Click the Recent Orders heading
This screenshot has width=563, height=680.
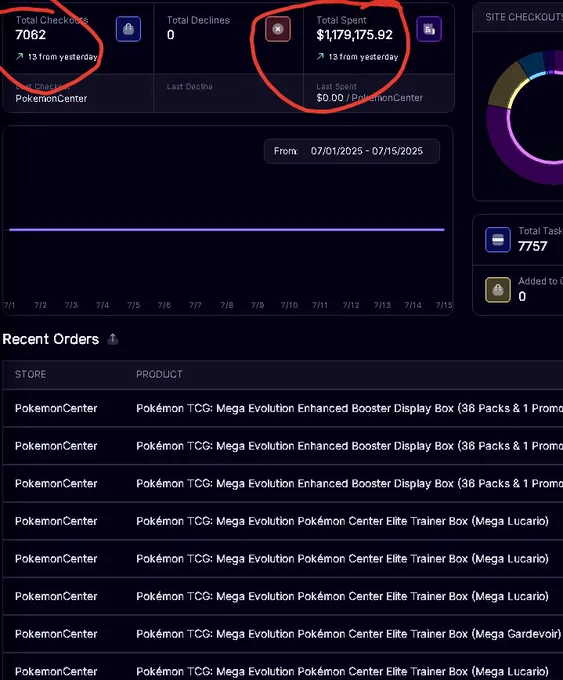(x=51, y=339)
